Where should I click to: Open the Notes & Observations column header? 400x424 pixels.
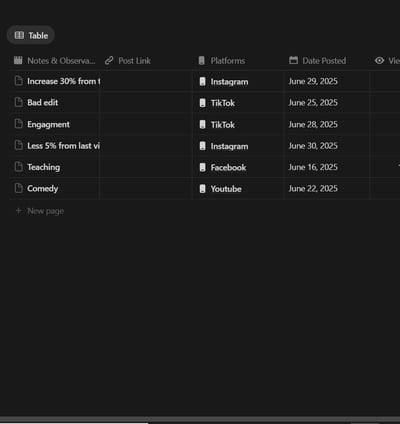(x=54, y=61)
